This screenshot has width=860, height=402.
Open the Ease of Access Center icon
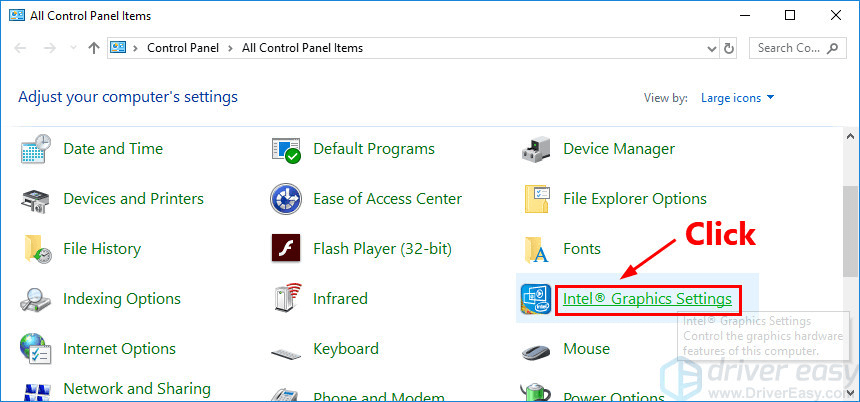tap(286, 199)
